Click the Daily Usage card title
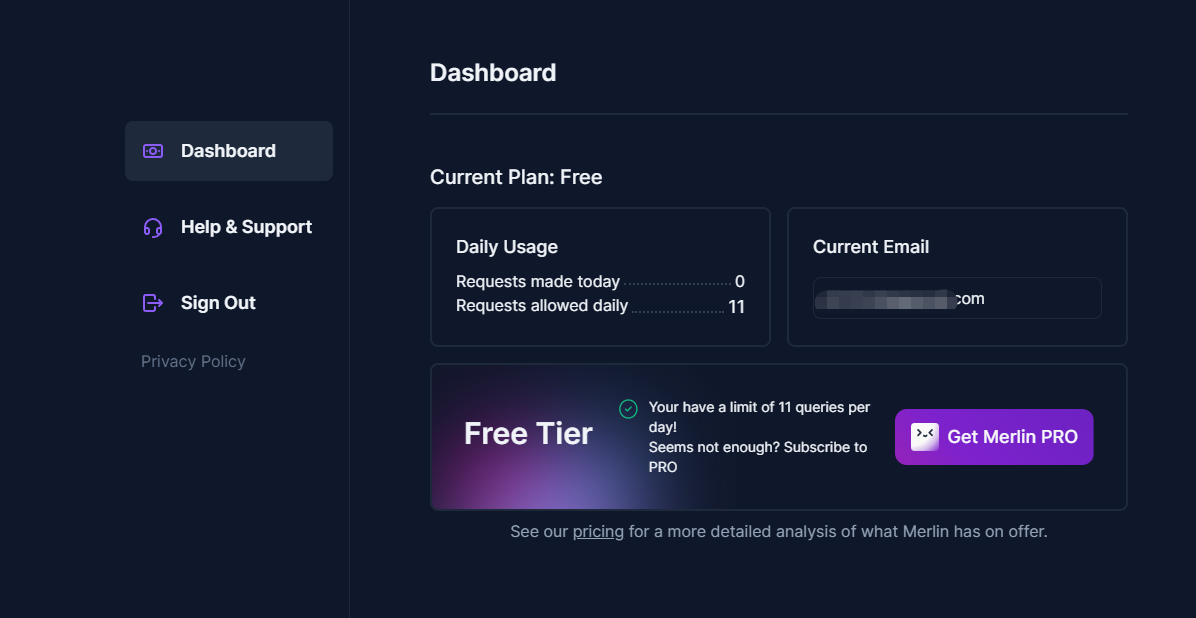The width and height of the screenshot is (1196, 618). pos(506,247)
